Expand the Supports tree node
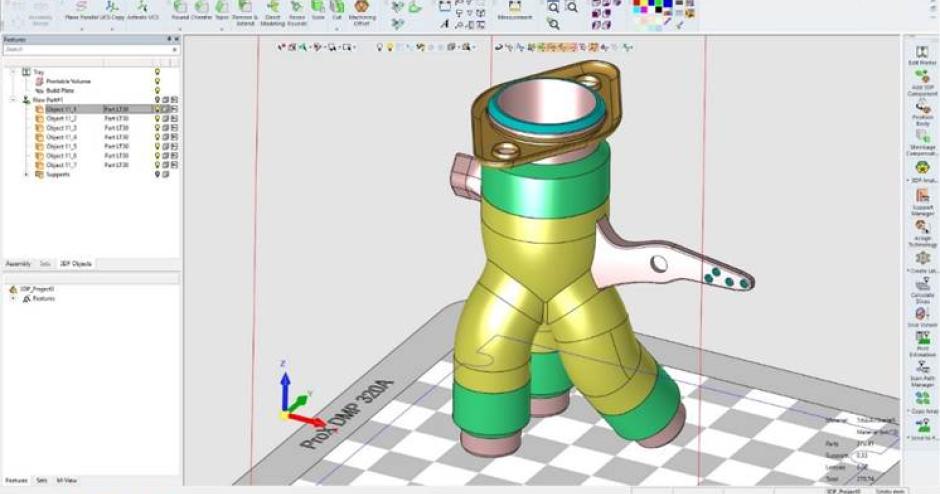940x494 pixels. [26, 174]
